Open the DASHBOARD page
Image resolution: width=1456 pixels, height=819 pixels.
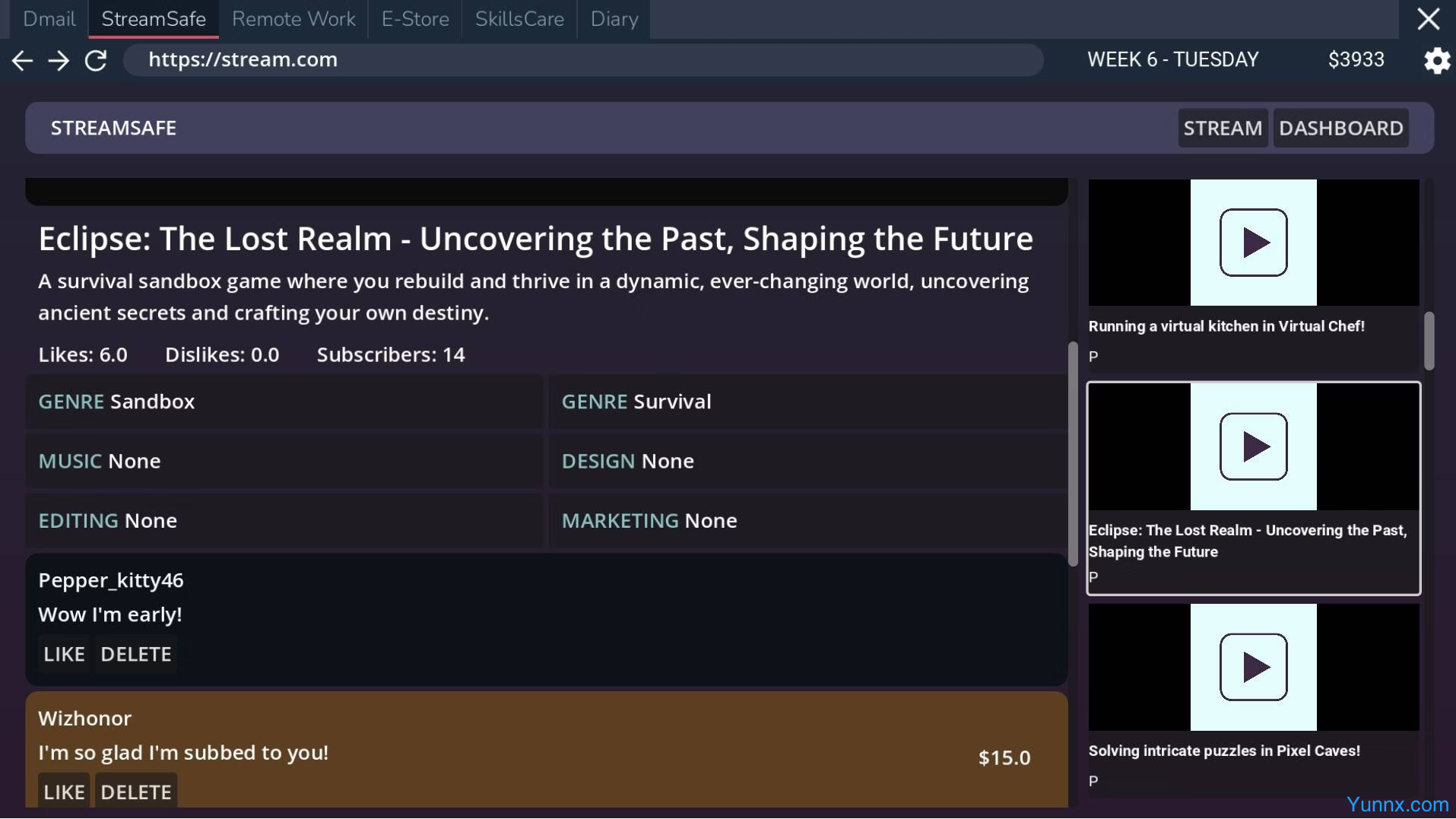[x=1340, y=128]
